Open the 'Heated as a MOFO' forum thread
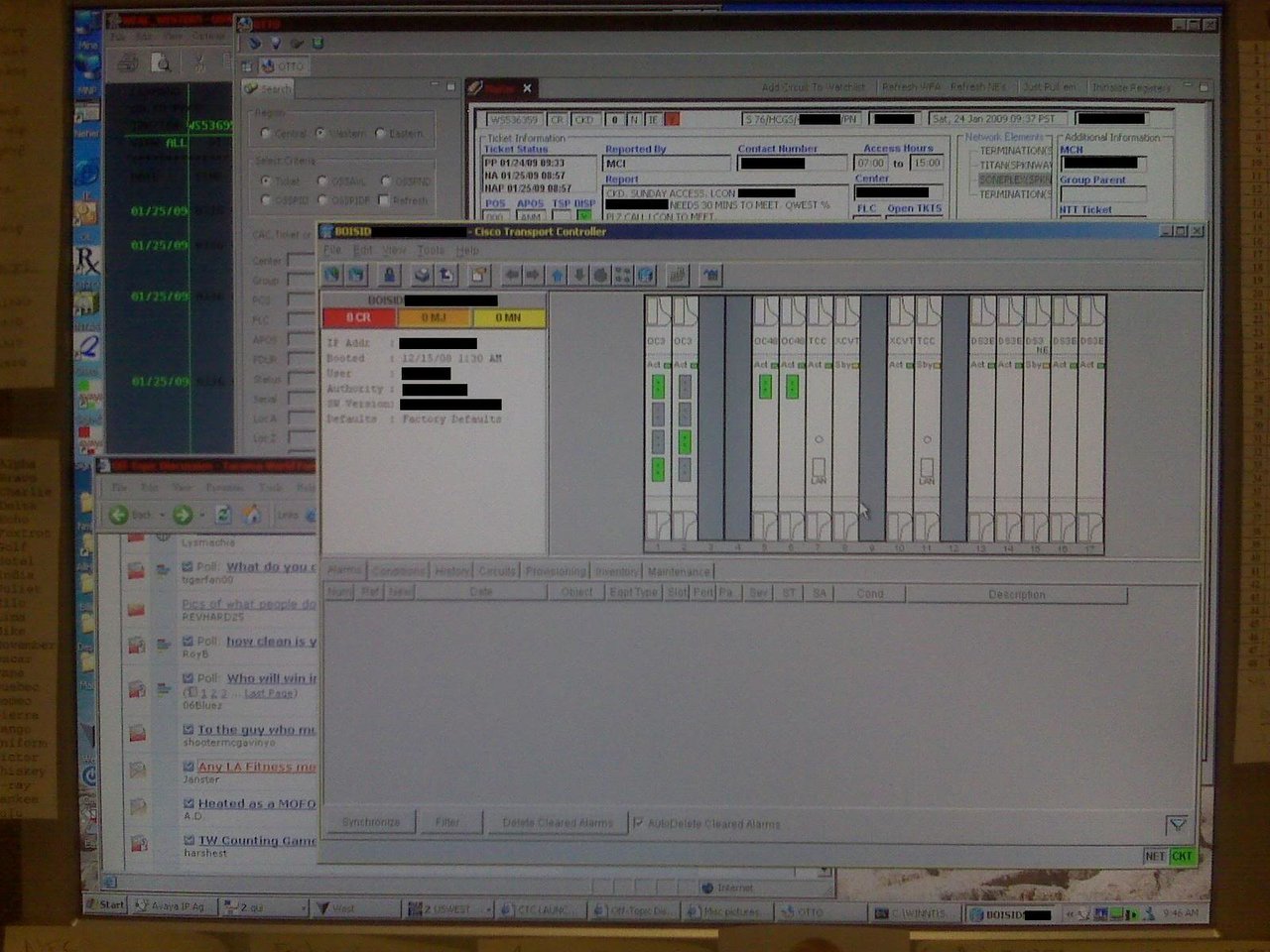Viewport: 1270px width, 952px height. pyautogui.click(x=257, y=803)
